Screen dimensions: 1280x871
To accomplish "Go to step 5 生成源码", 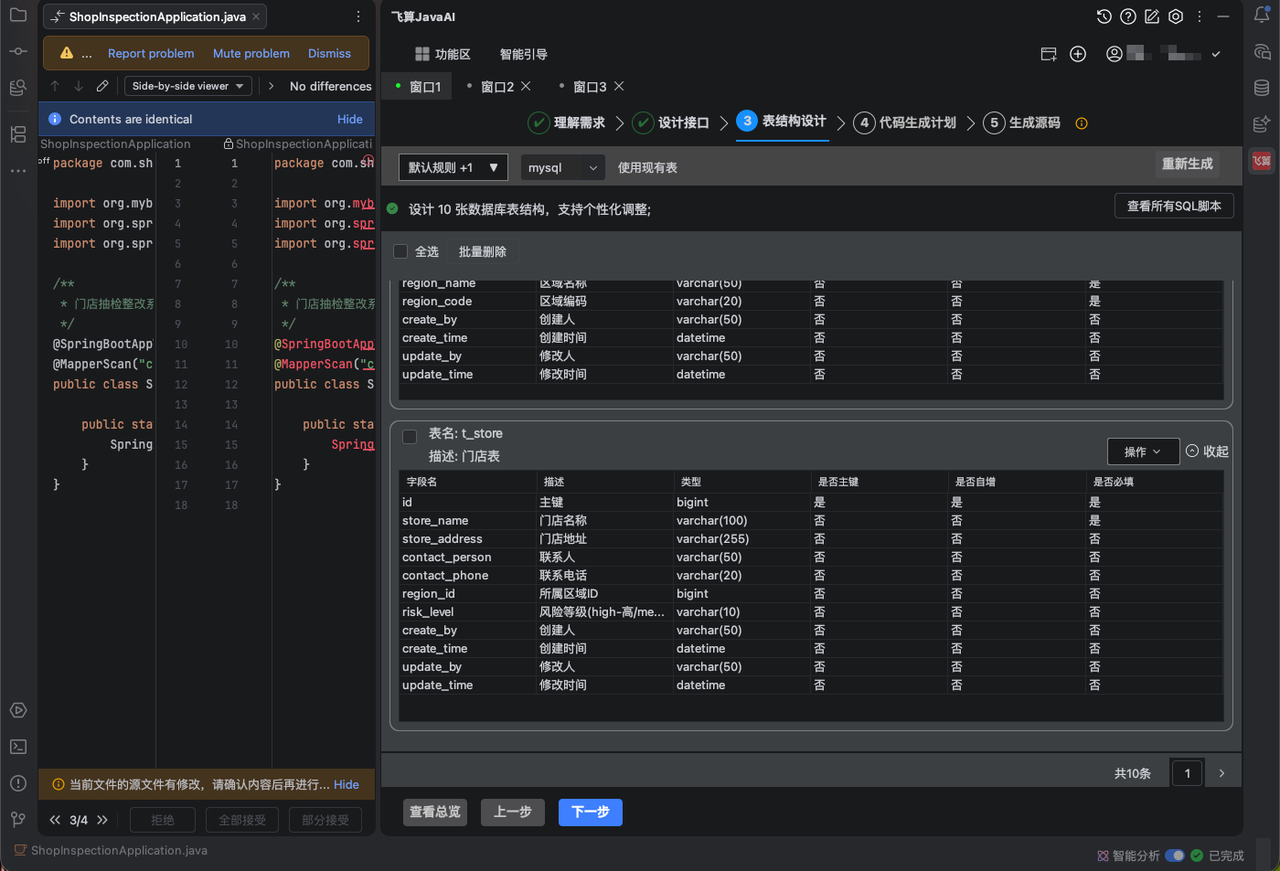I will coord(1022,123).
